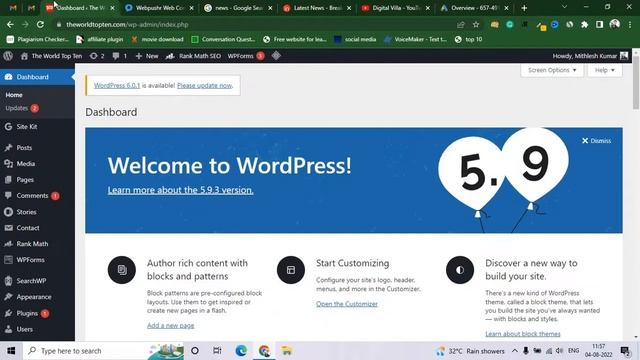Open the Howdy, Mithlesh Kumar profile menu
The image size is (640, 360).
590,56
